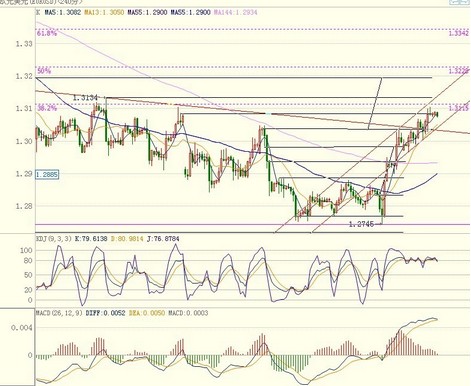Click the window control icon at top right
The image size is (471, 386).
[x=460, y=2]
